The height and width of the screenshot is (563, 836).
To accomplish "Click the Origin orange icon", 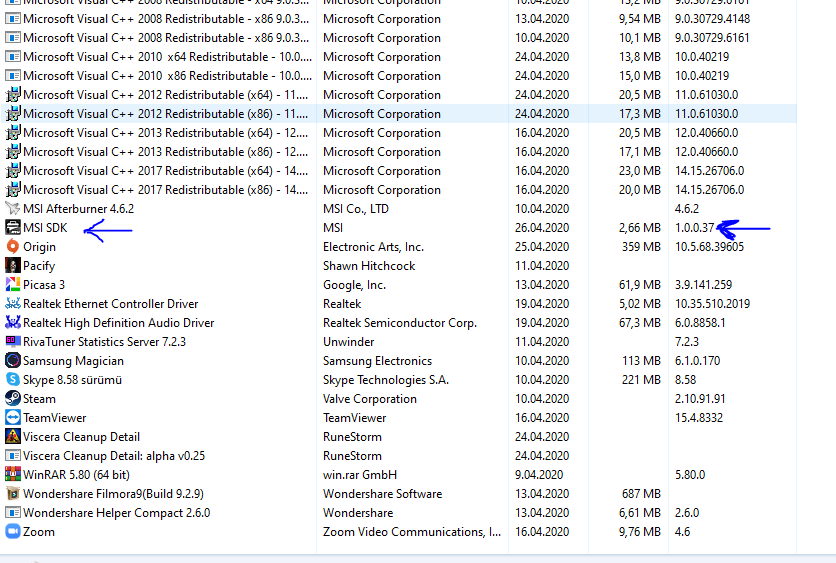I will [x=13, y=247].
